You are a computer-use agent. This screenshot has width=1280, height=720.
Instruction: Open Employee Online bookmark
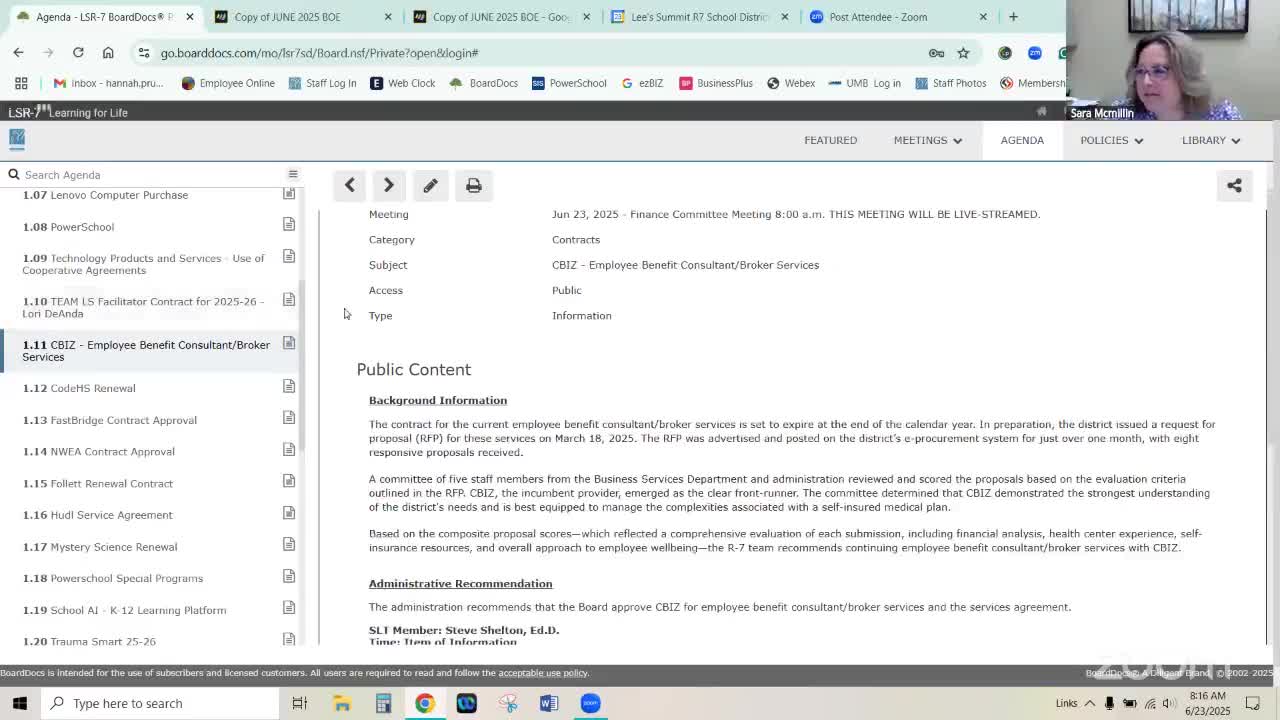coord(228,83)
